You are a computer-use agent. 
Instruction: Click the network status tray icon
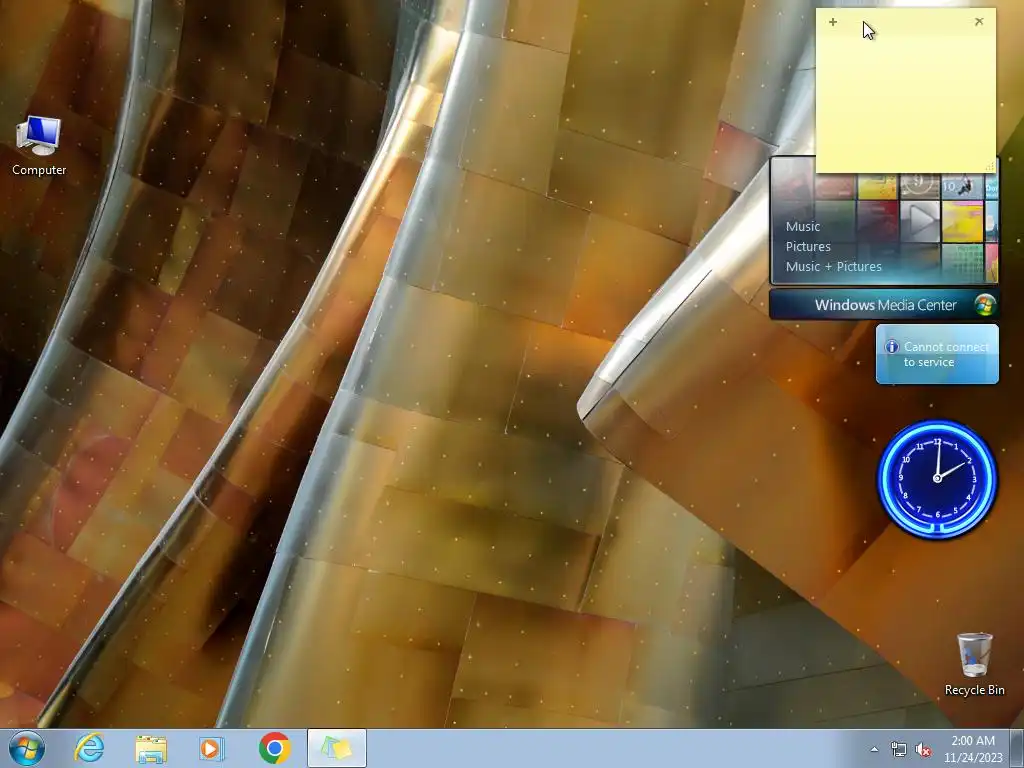[x=899, y=750]
